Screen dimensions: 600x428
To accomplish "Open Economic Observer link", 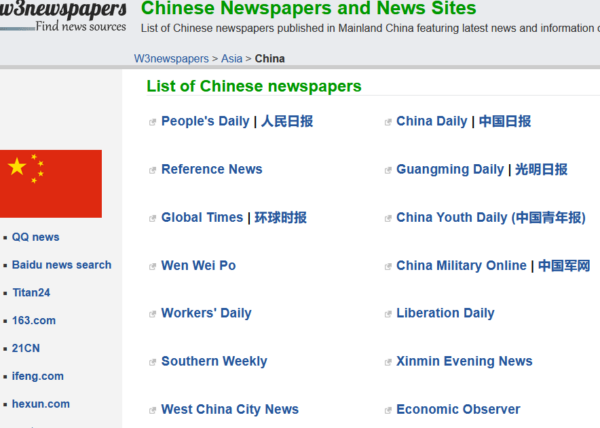I will pyautogui.click(x=458, y=409).
